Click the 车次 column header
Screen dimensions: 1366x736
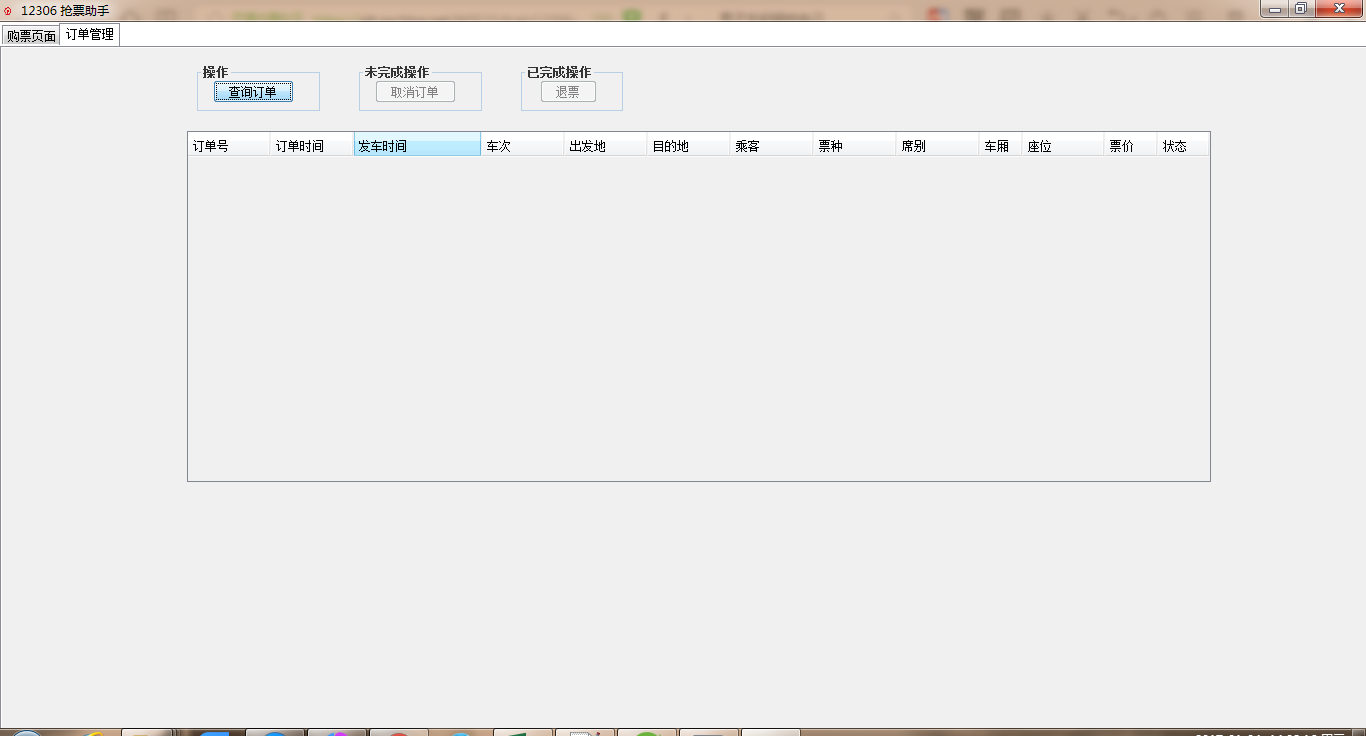(x=523, y=146)
